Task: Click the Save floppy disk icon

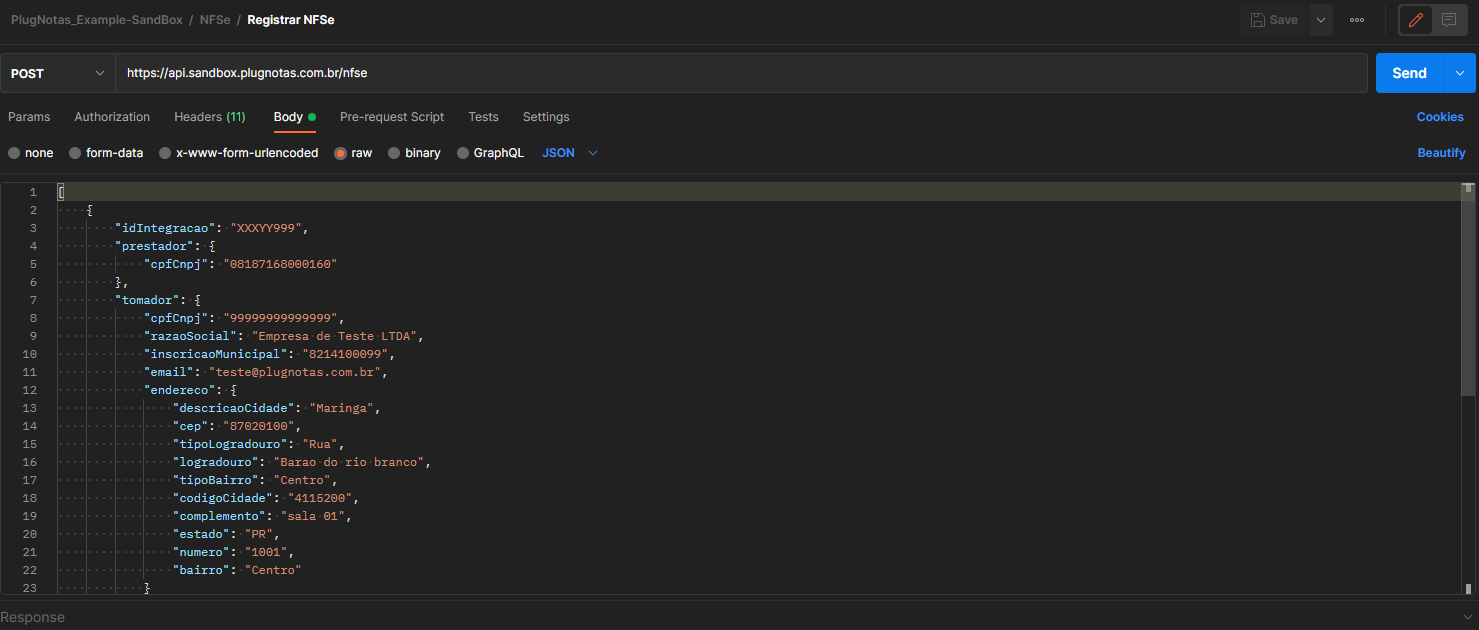Action: [1258, 20]
